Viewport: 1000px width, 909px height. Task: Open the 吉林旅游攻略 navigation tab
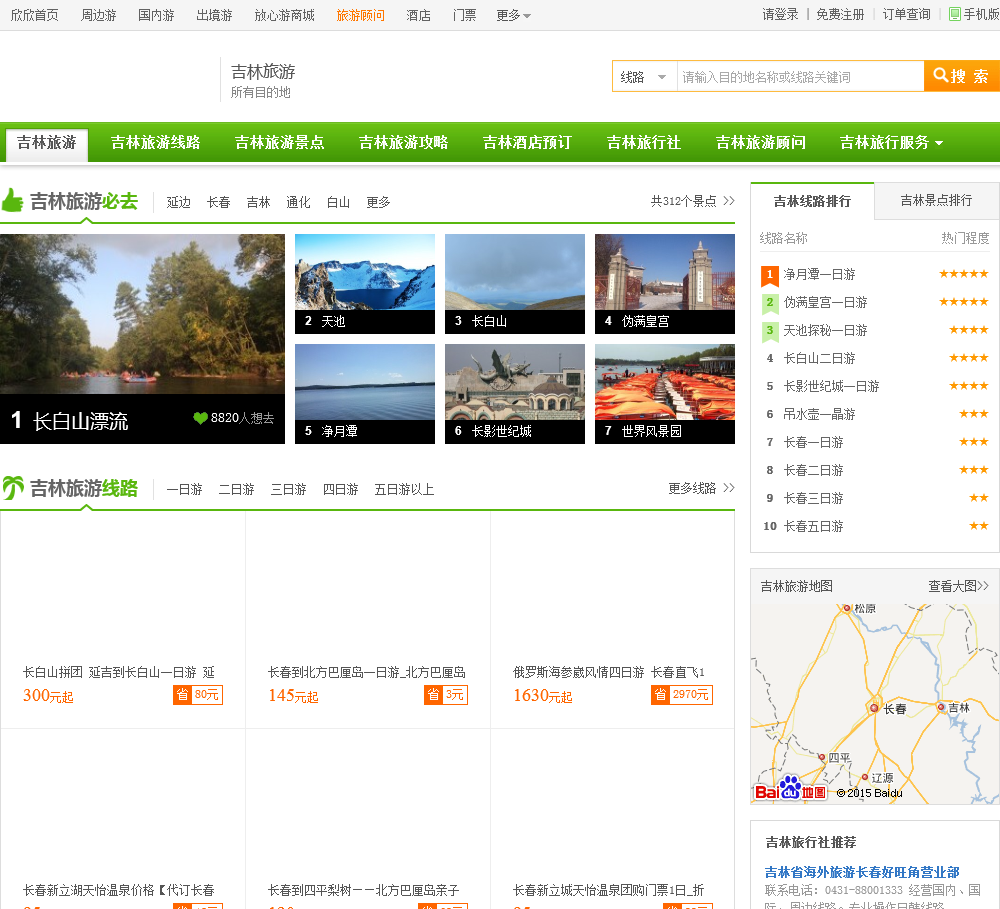click(403, 143)
